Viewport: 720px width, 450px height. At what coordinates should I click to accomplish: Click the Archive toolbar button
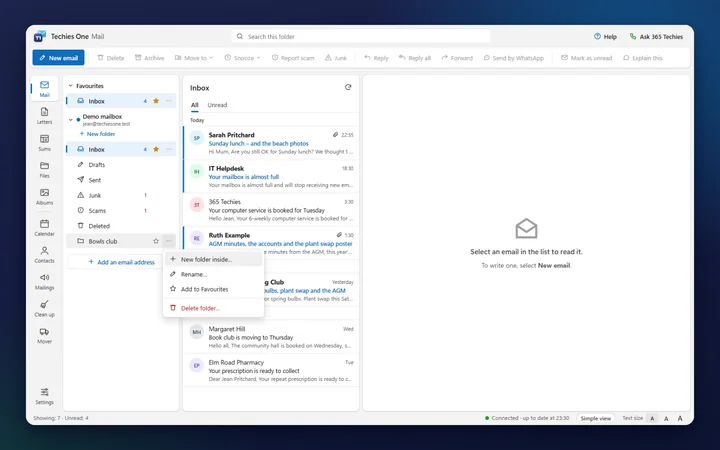click(149, 58)
